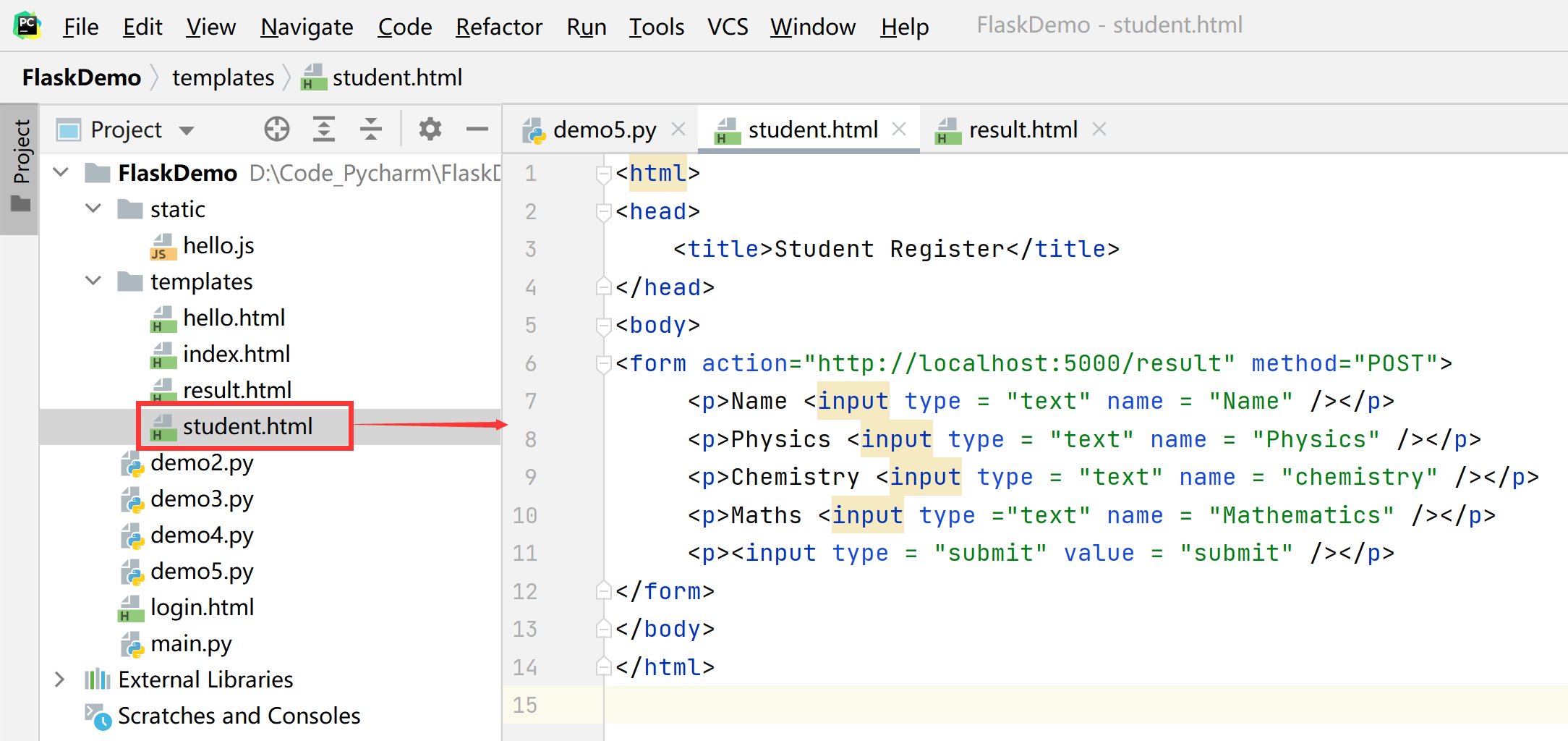Open the Project view dropdown
The width and height of the screenshot is (1568, 741).
[x=187, y=130]
